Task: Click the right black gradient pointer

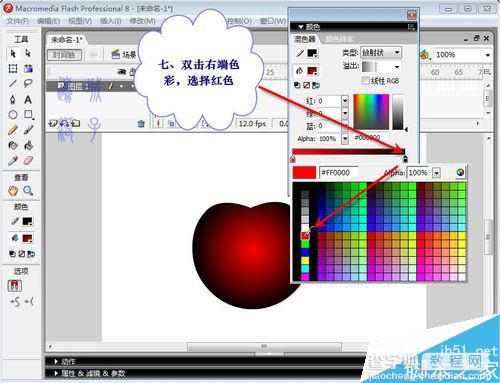Action: pos(405,159)
